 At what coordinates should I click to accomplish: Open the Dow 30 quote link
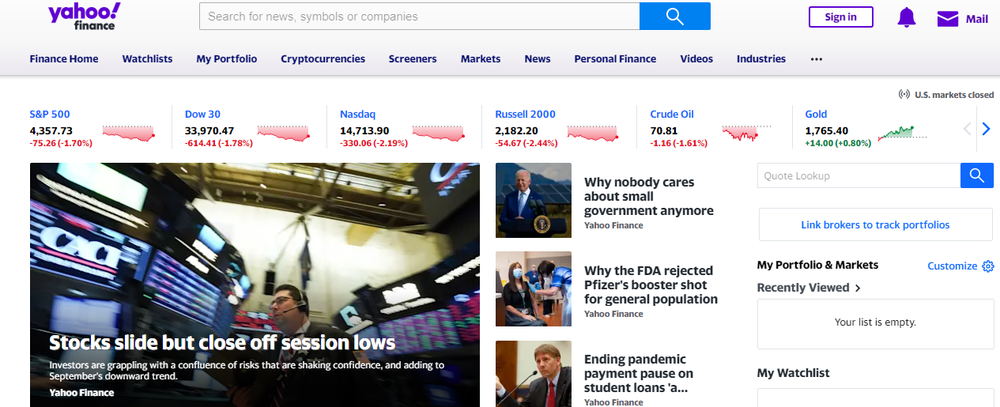coord(203,114)
